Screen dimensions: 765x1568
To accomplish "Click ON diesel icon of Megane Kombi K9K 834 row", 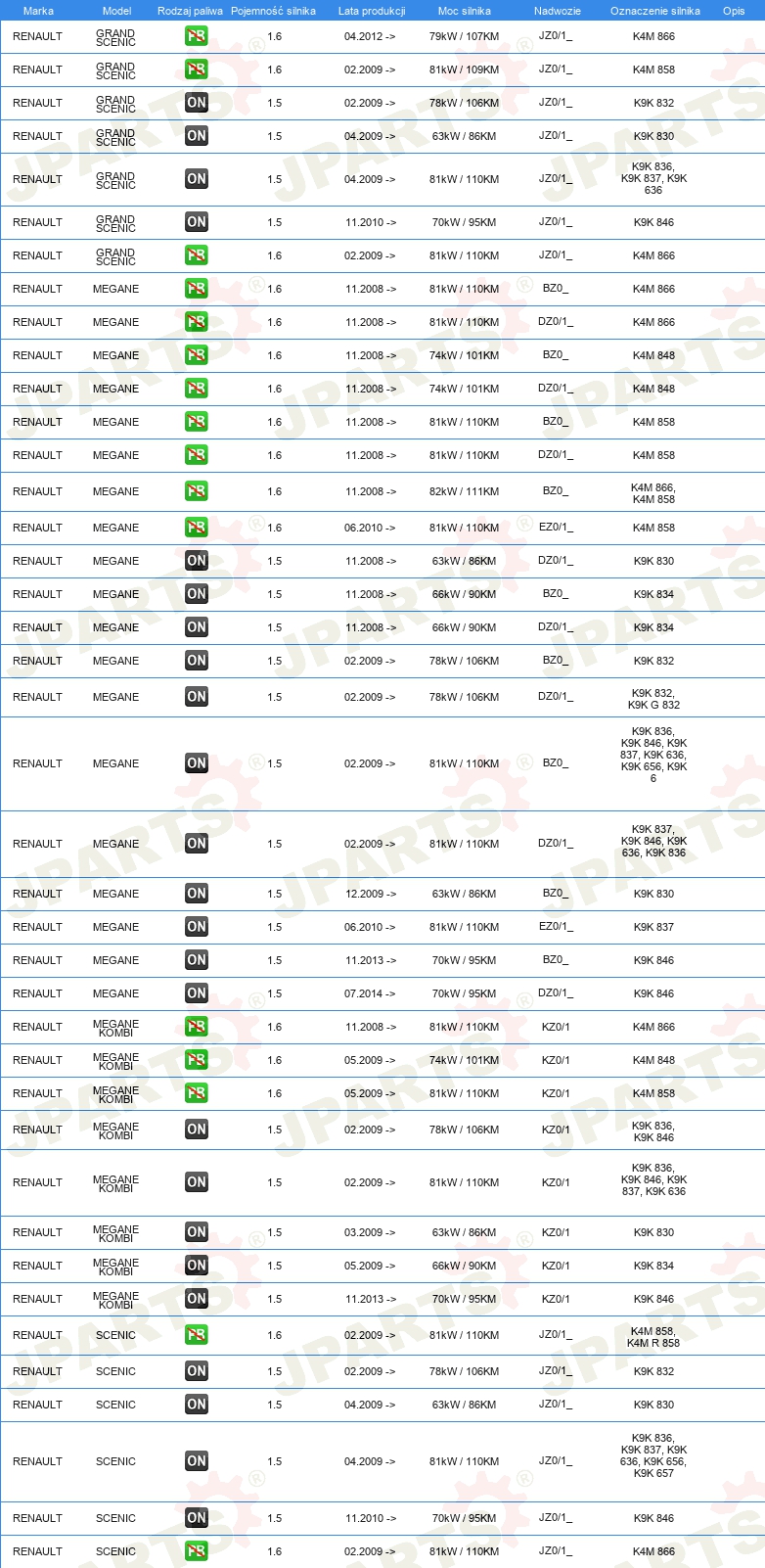I will pyautogui.click(x=197, y=1266).
